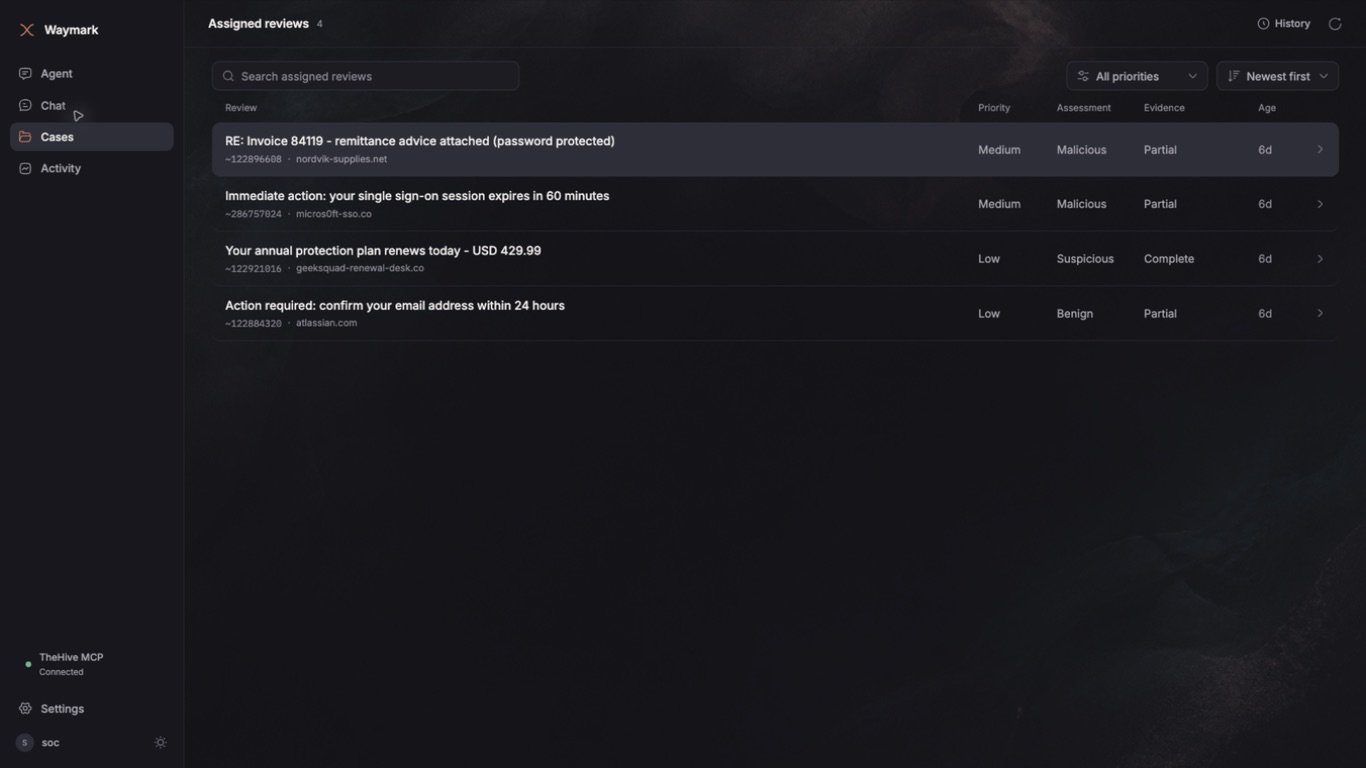The image size is (1366, 768).
Task: Toggle light/dark theme sun icon
Action: 160,743
